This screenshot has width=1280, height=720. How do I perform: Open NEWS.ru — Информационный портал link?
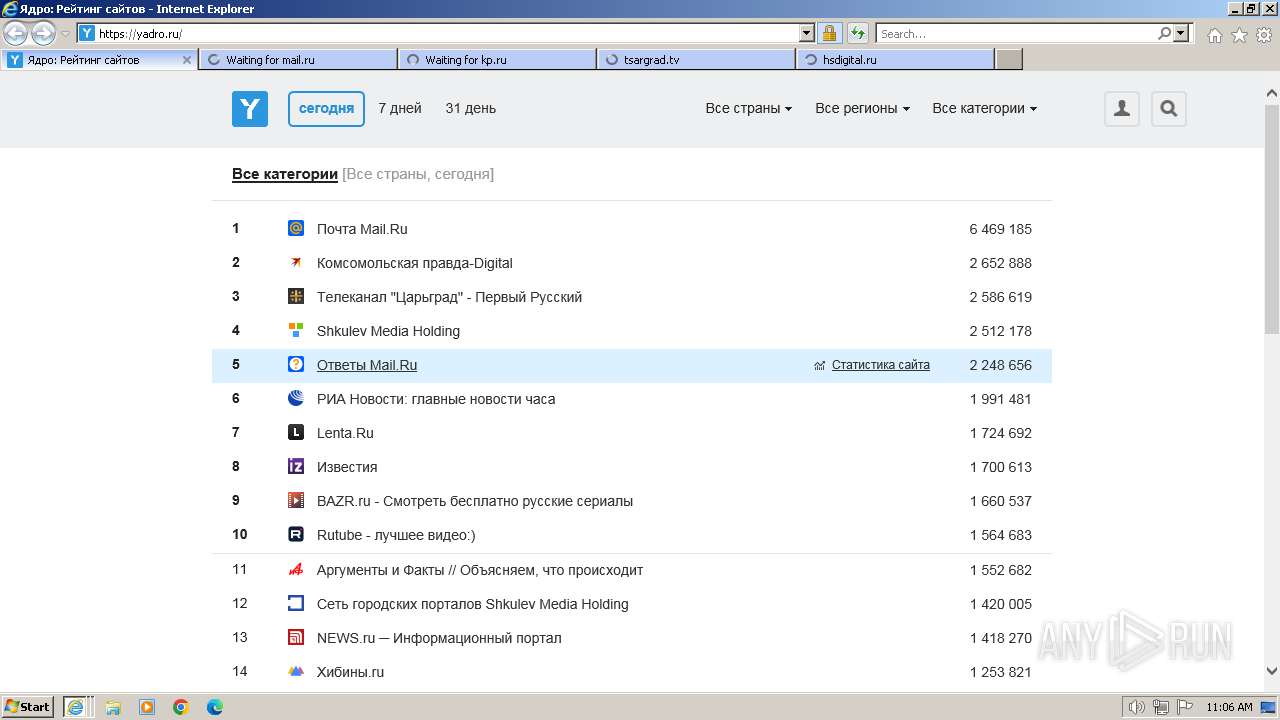tap(439, 638)
